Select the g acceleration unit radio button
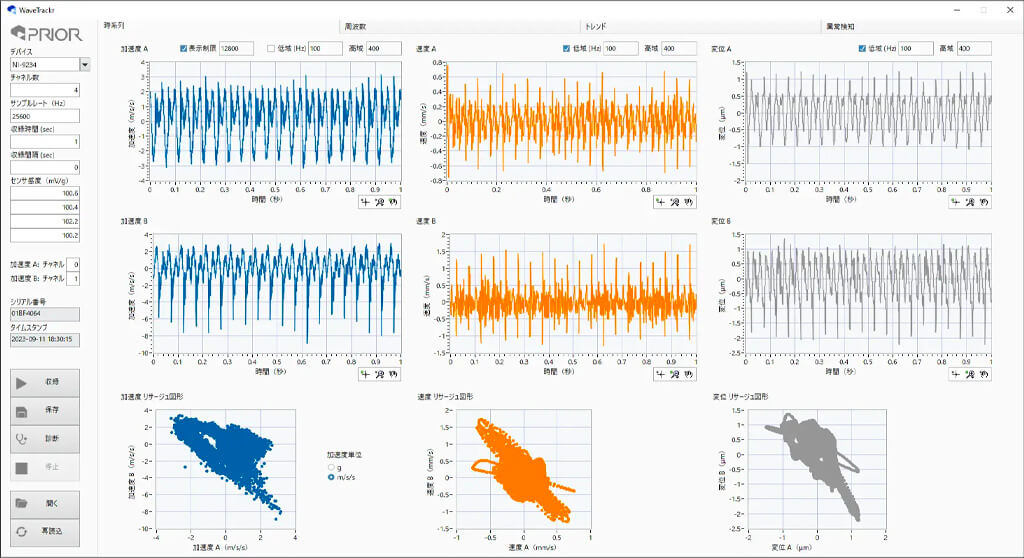Viewport: 1024px width, 558px height. click(331, 467)
